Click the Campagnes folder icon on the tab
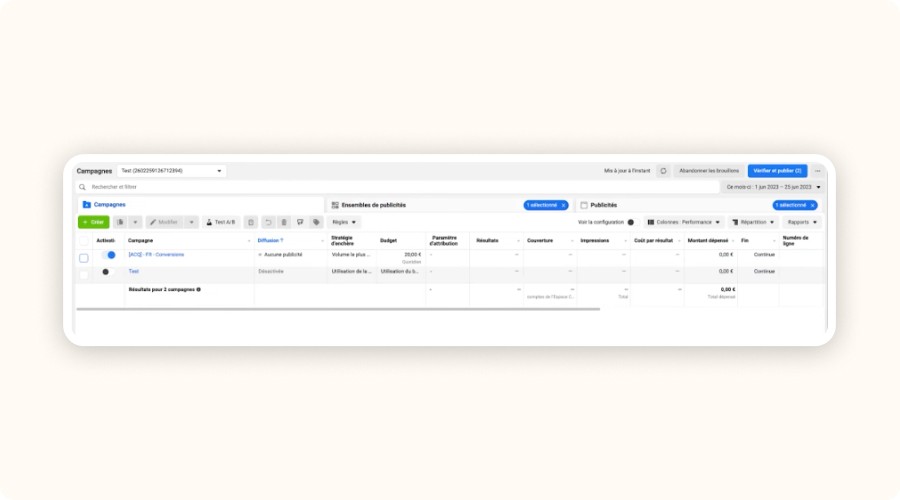 (x=87, y=205)
